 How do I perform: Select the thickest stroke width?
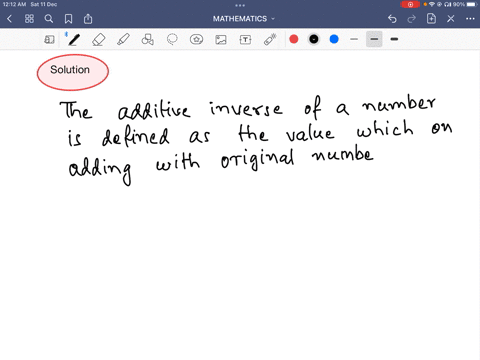tap(394, 39)
